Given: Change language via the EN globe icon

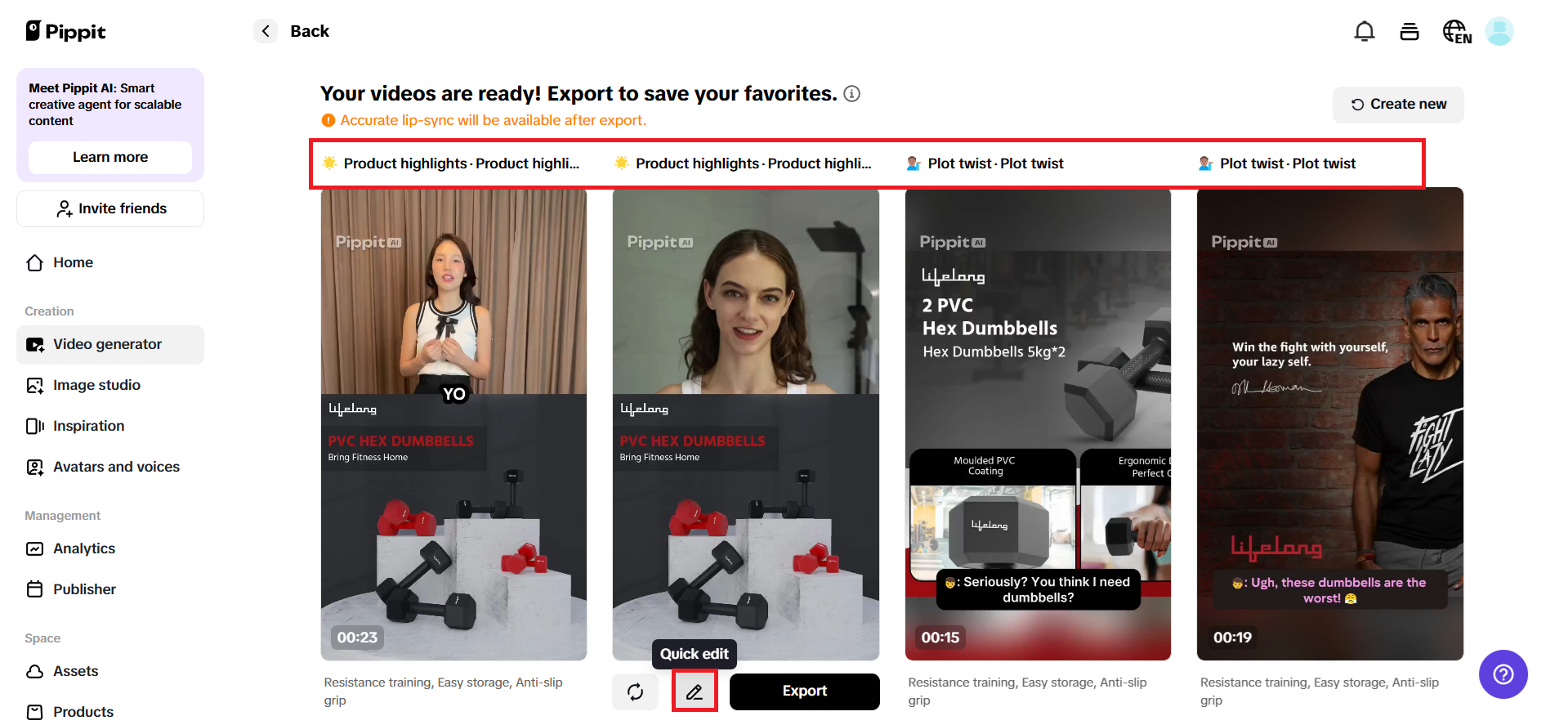Looking at the screenshot, I should [1457, 32].
